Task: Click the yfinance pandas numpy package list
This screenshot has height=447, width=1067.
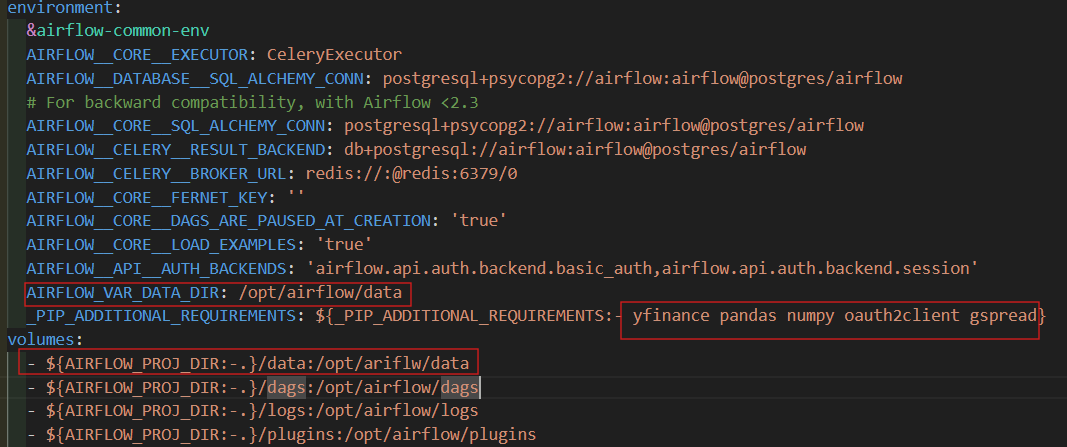Action: [834, 316]
